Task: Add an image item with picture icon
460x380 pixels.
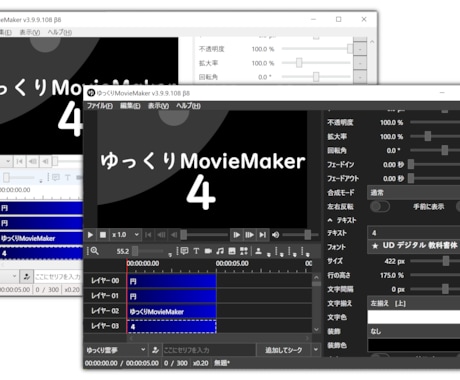Action: (232, 251)
